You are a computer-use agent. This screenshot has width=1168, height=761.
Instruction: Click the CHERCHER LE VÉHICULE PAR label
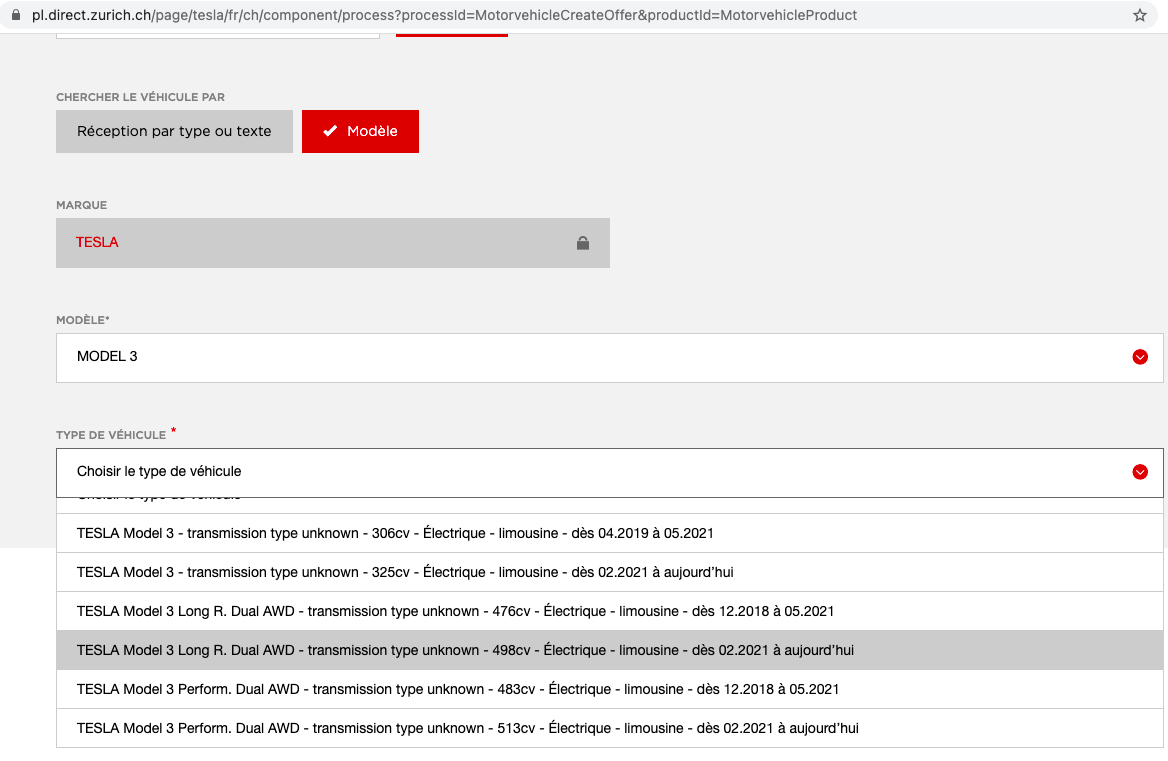[140, 97]
